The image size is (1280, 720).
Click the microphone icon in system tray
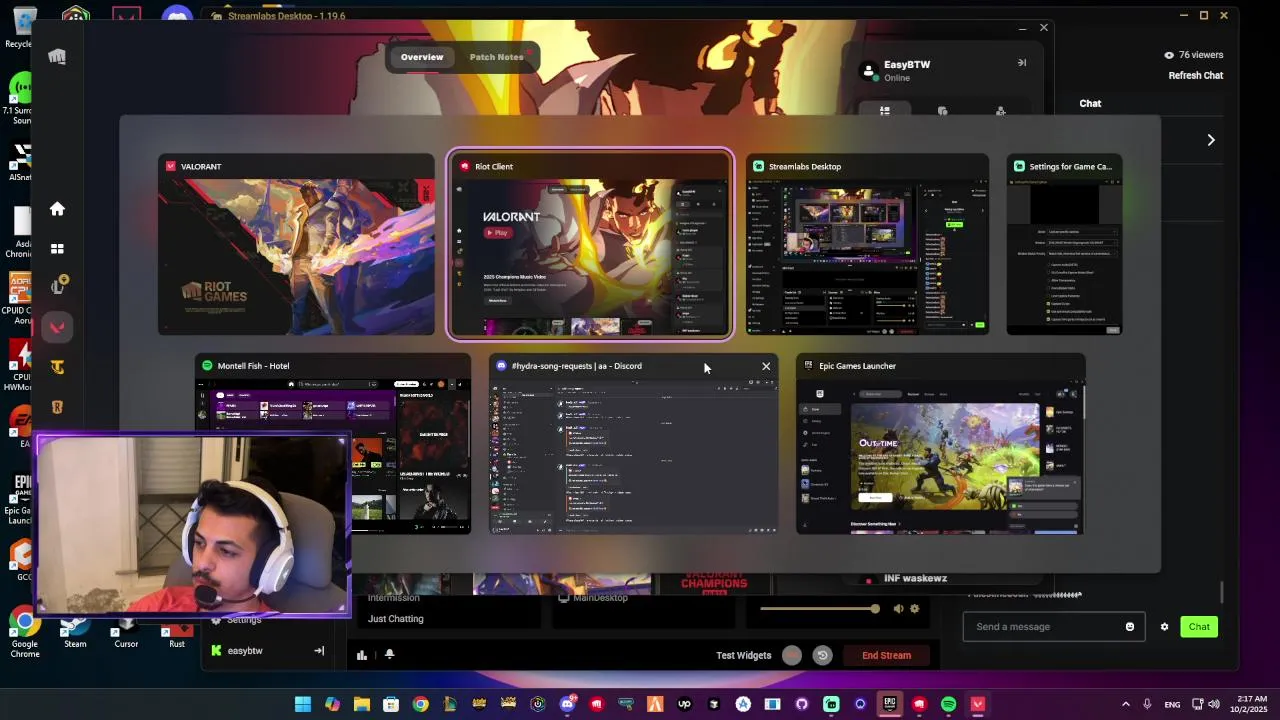click(x=1147, y=704)
